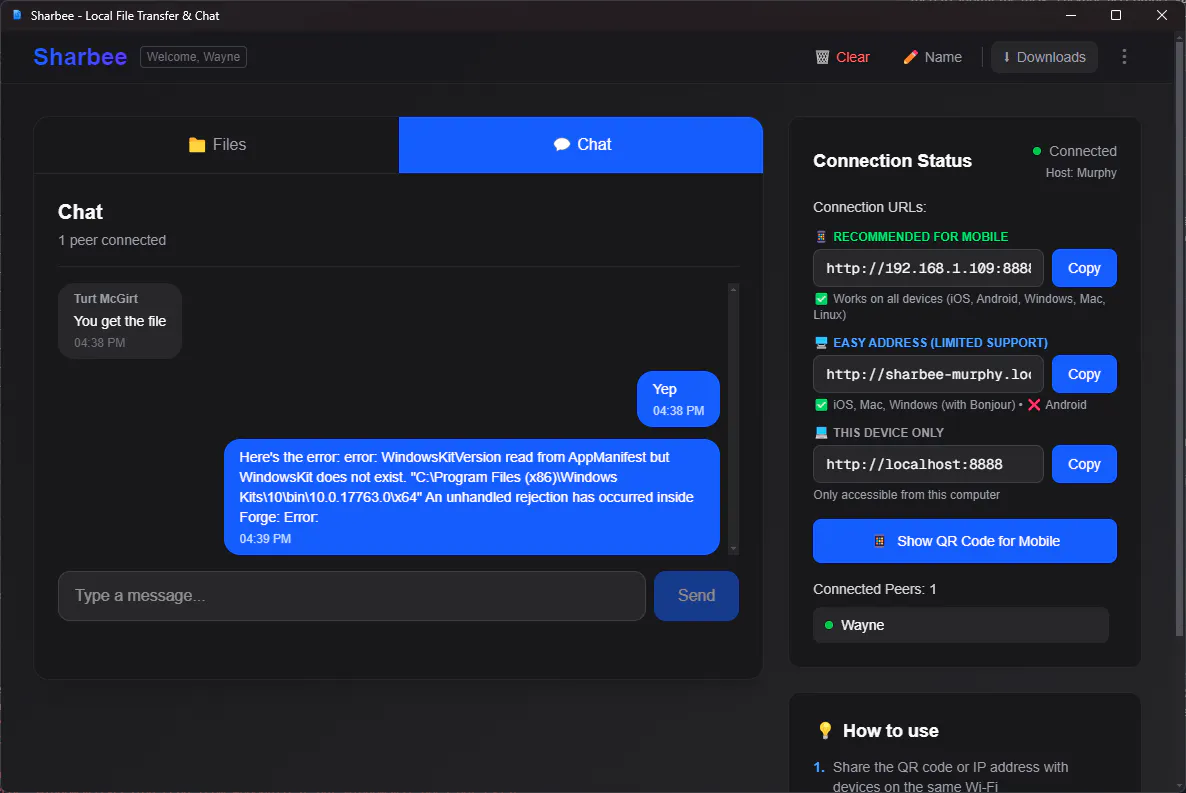Focus the Type a message input field
The height and width of the screenshot is (793, 1186).
[x=352, y=596]
